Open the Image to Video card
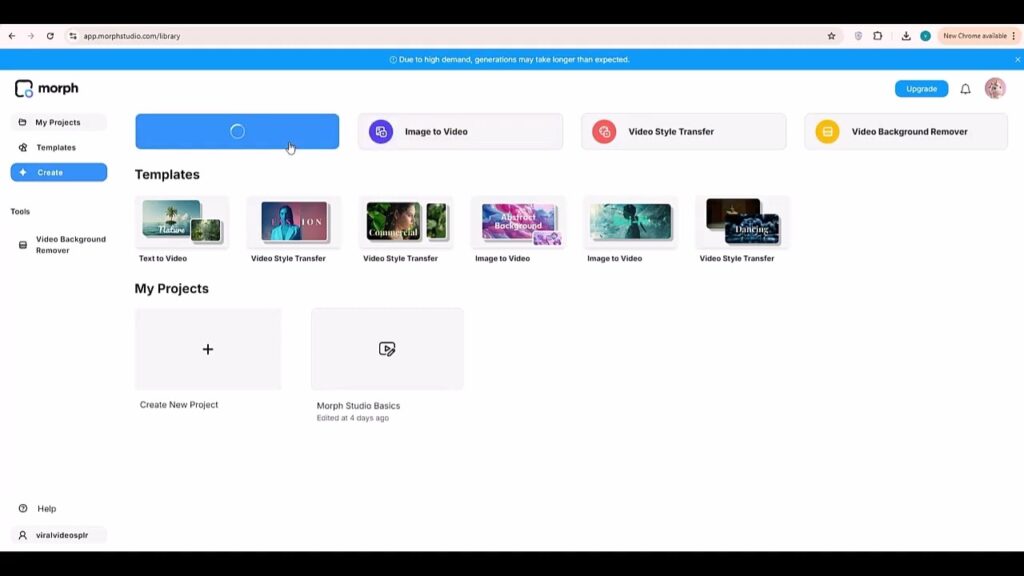 pos(460,131)
